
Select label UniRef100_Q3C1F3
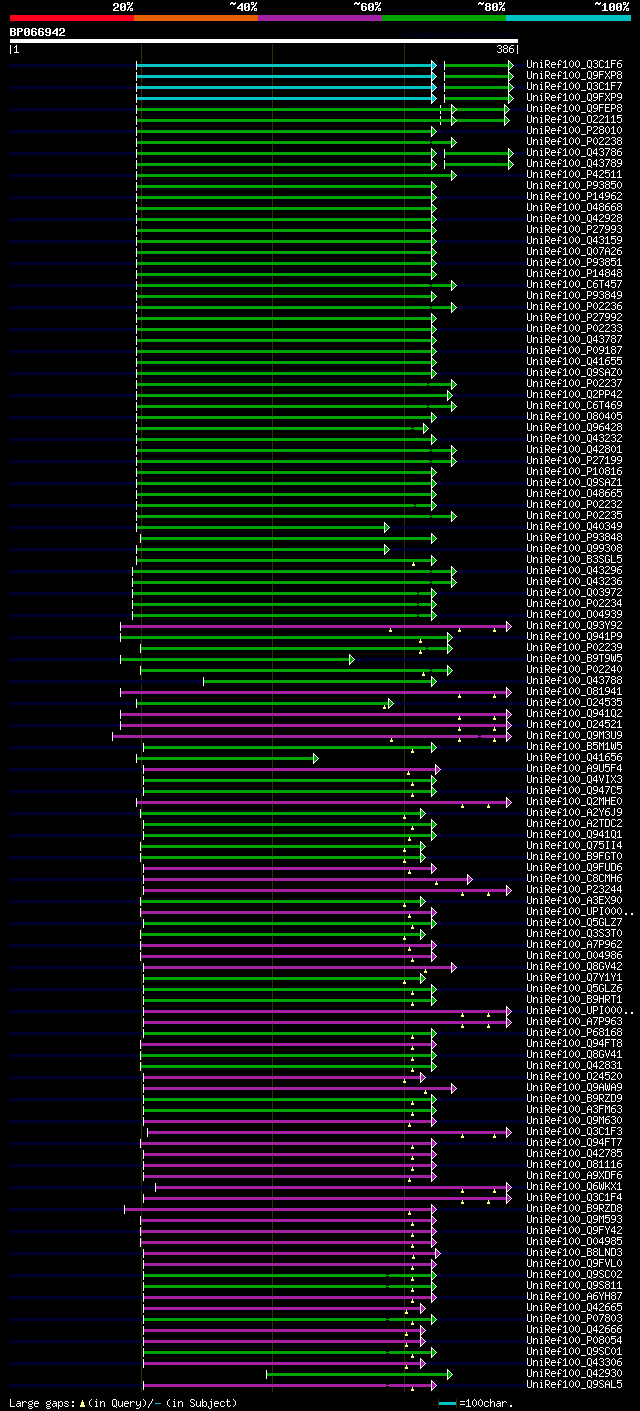click(x=574, y=1132)
